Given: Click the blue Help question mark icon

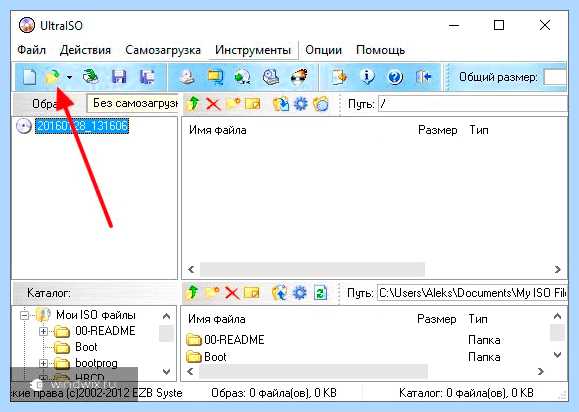Looking at the screenshot, I should coord(395,77).
